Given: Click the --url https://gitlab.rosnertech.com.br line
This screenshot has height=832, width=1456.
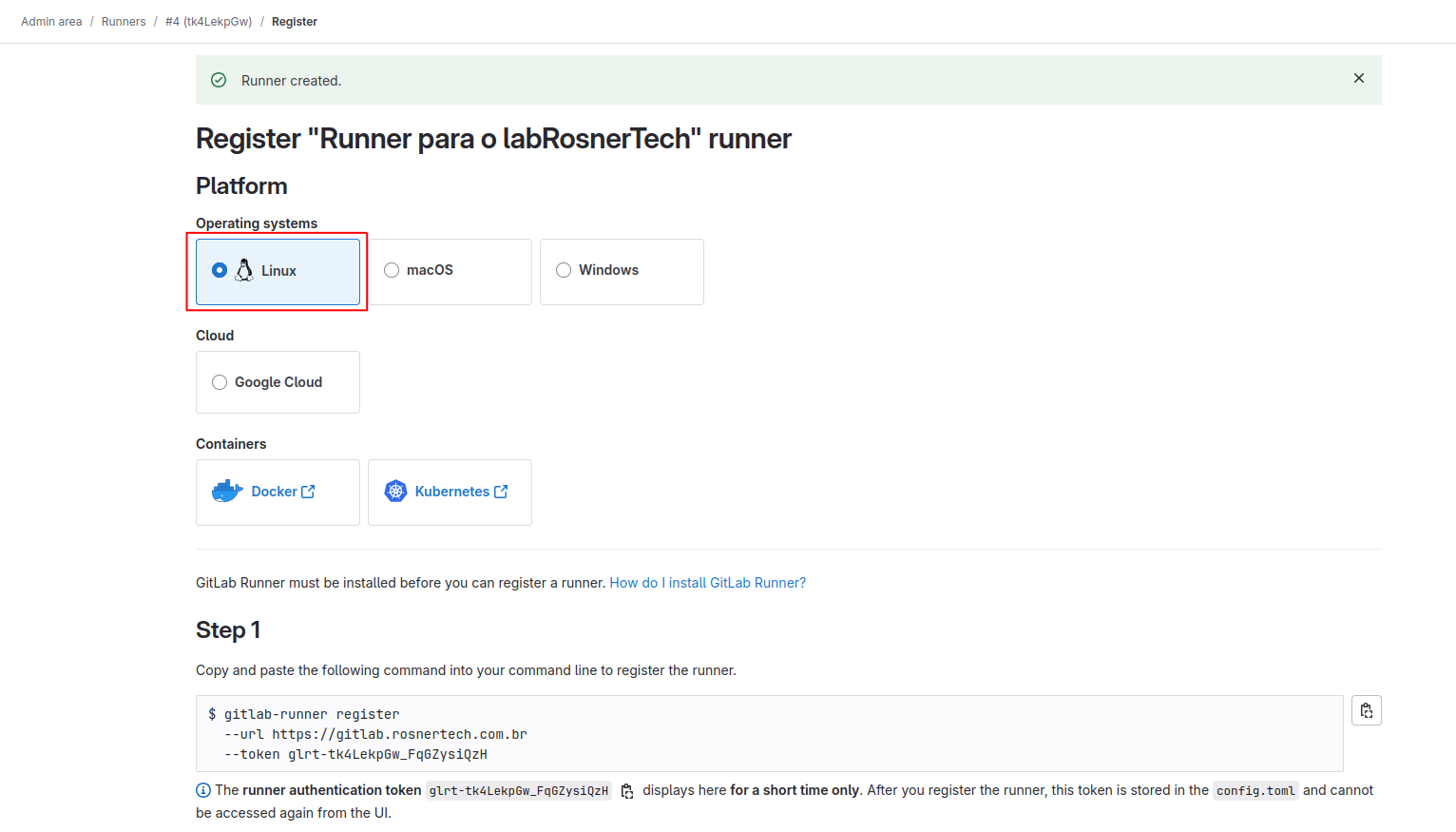Looking at the screenshot, I should [x=375, y=734].
